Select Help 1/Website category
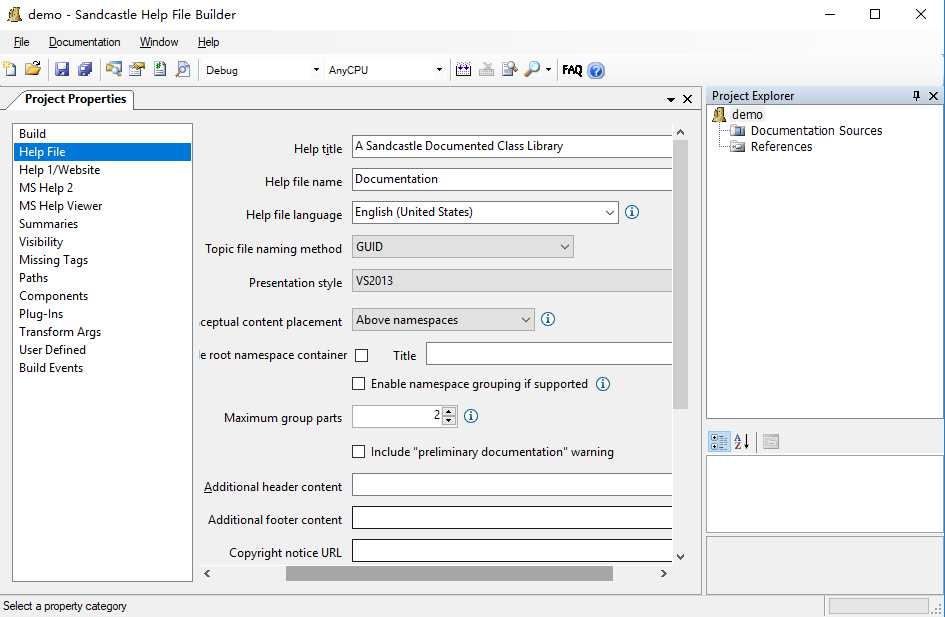The height and width of the screenshot is (617, 945). click(102, 170)
